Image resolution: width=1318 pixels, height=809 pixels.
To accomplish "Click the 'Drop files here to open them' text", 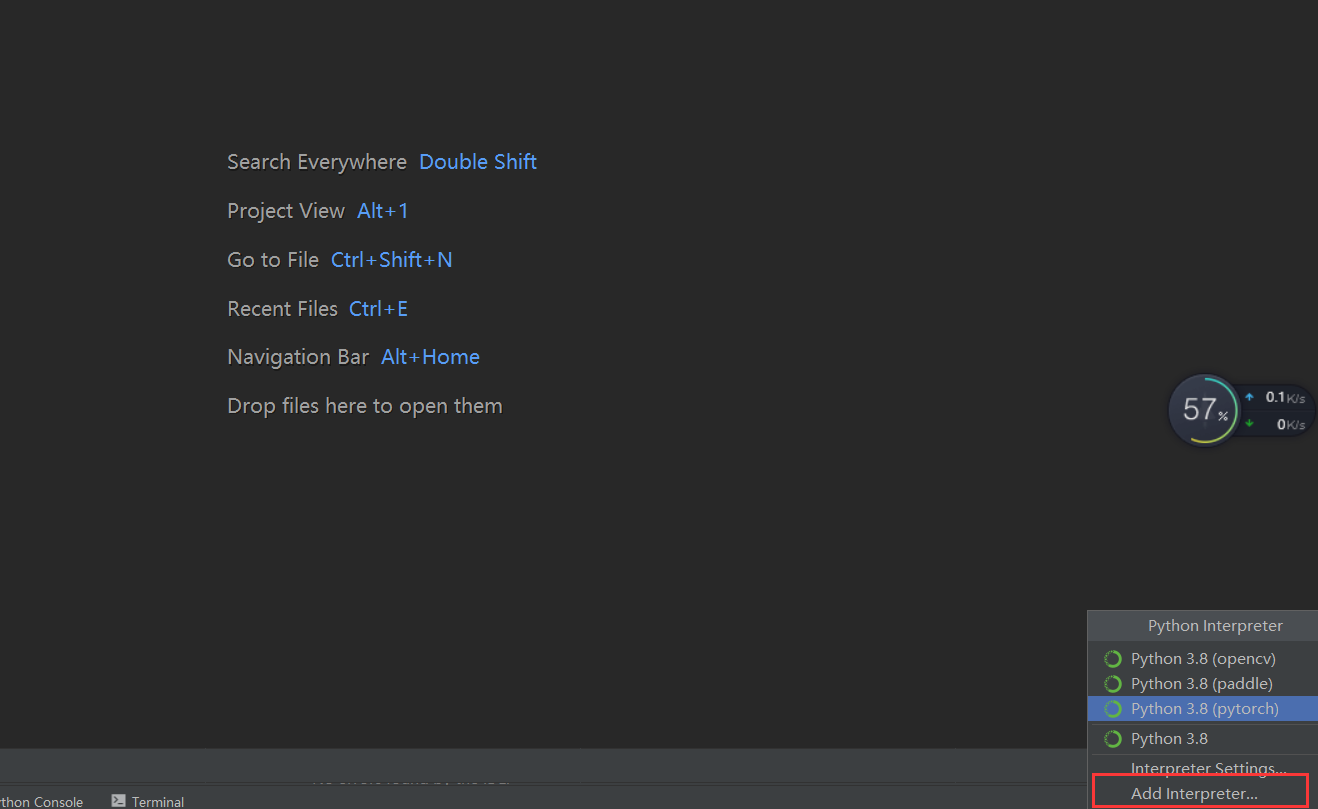I will coord(365,406).
